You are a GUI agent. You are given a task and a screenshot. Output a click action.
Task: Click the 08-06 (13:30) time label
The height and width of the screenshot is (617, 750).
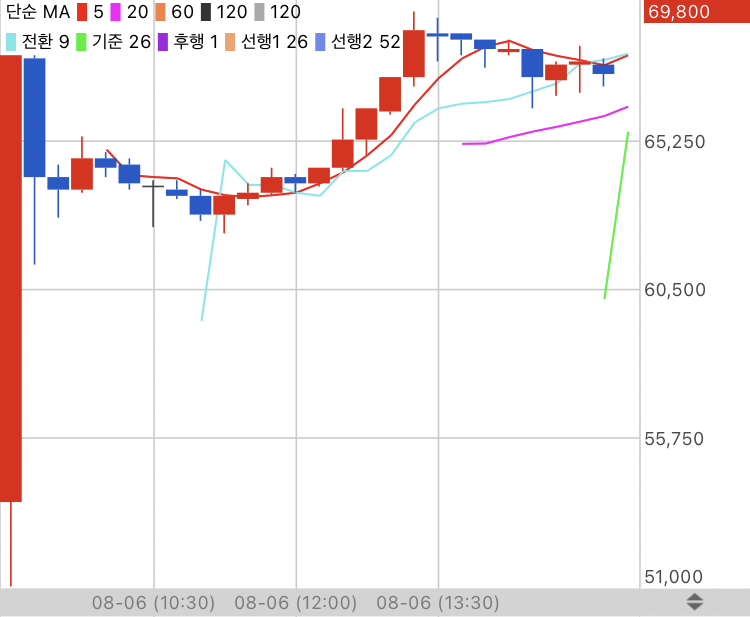coord(438,603)
